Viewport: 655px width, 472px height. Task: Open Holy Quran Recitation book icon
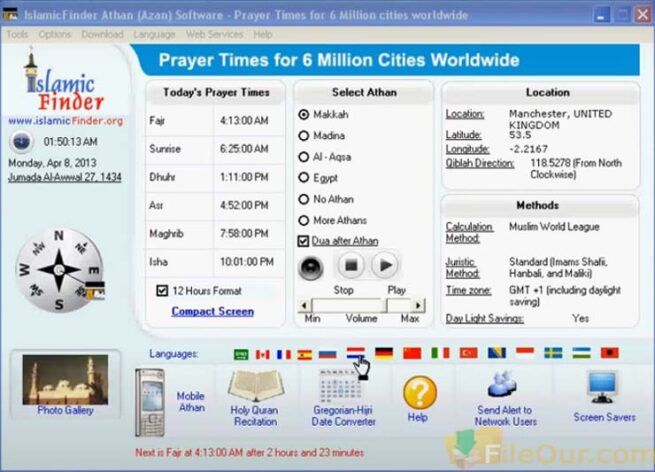[253, 386]
